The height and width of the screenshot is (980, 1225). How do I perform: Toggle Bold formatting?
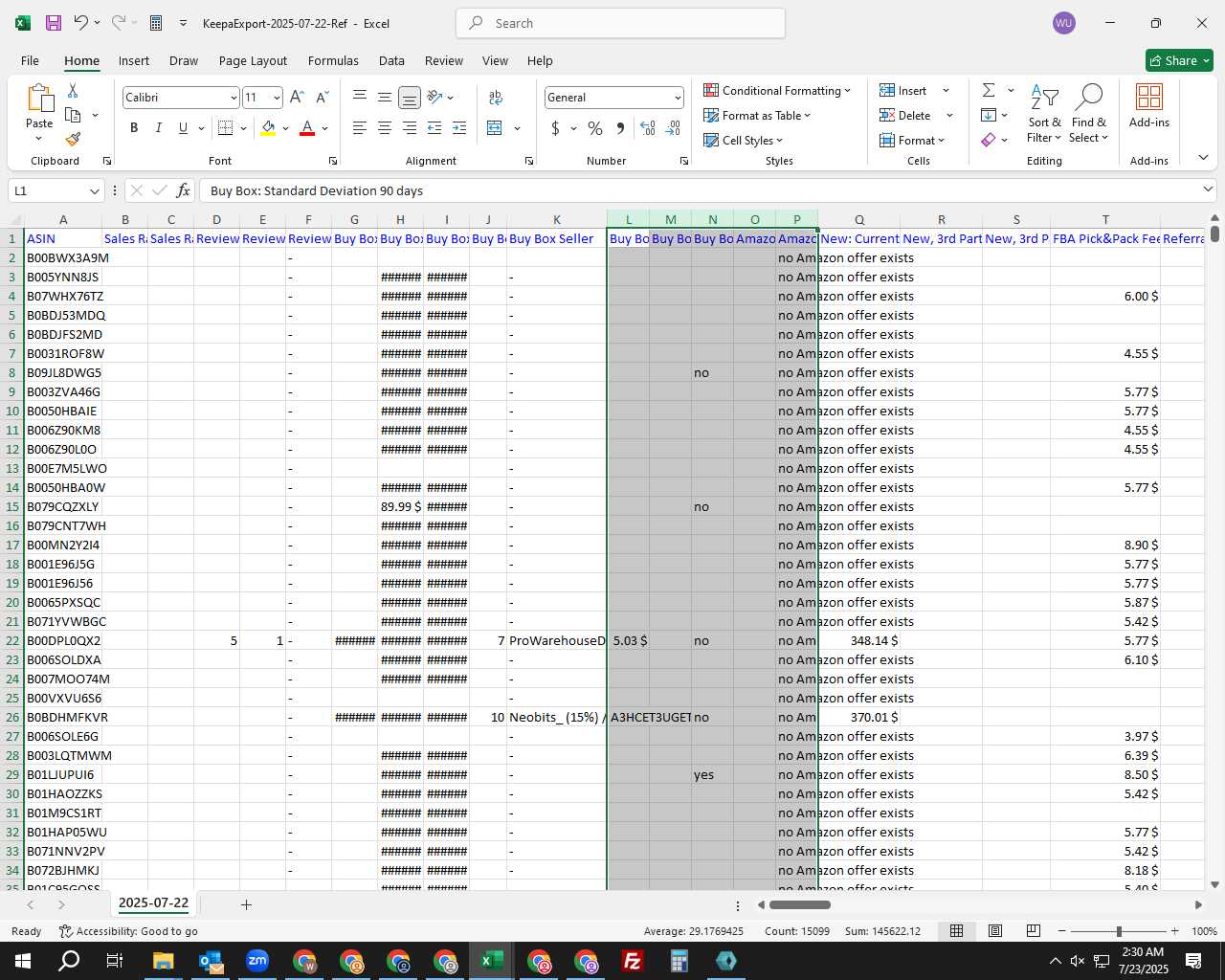tap(134, 128)
